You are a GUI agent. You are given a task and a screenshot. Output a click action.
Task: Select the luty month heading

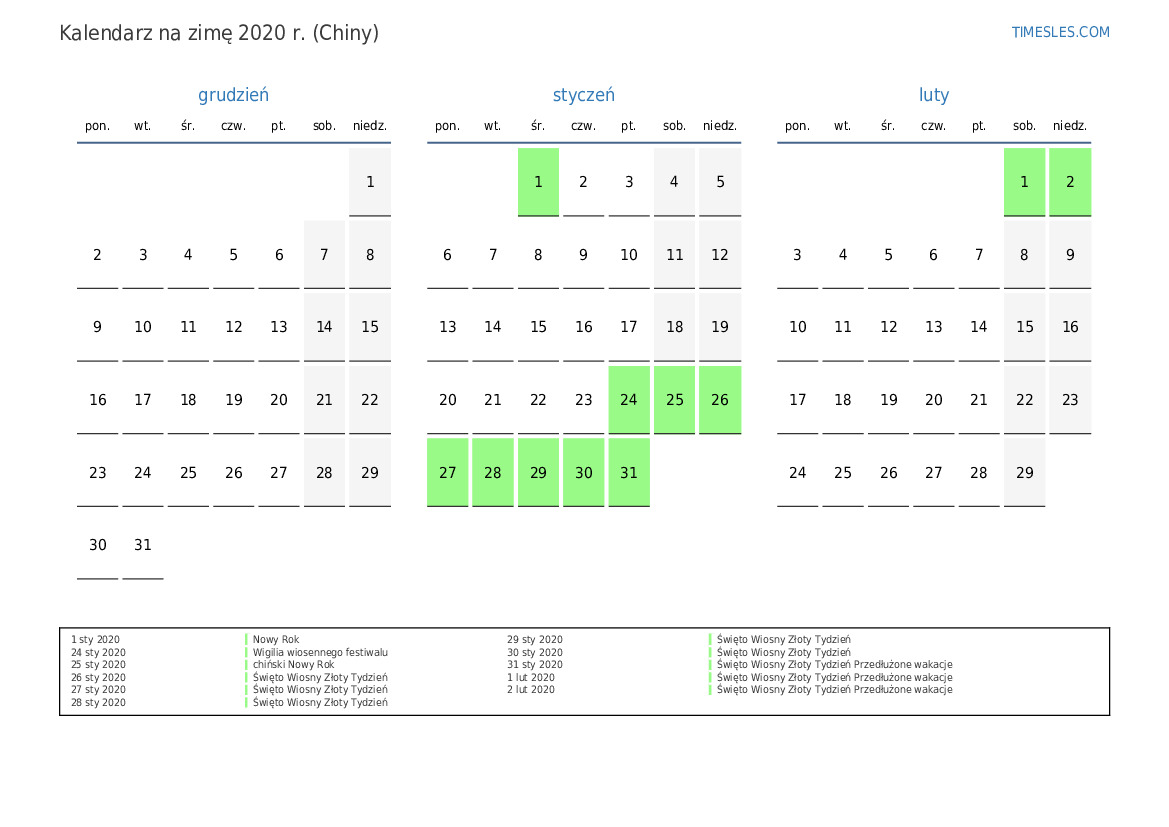tap(933, 95)
